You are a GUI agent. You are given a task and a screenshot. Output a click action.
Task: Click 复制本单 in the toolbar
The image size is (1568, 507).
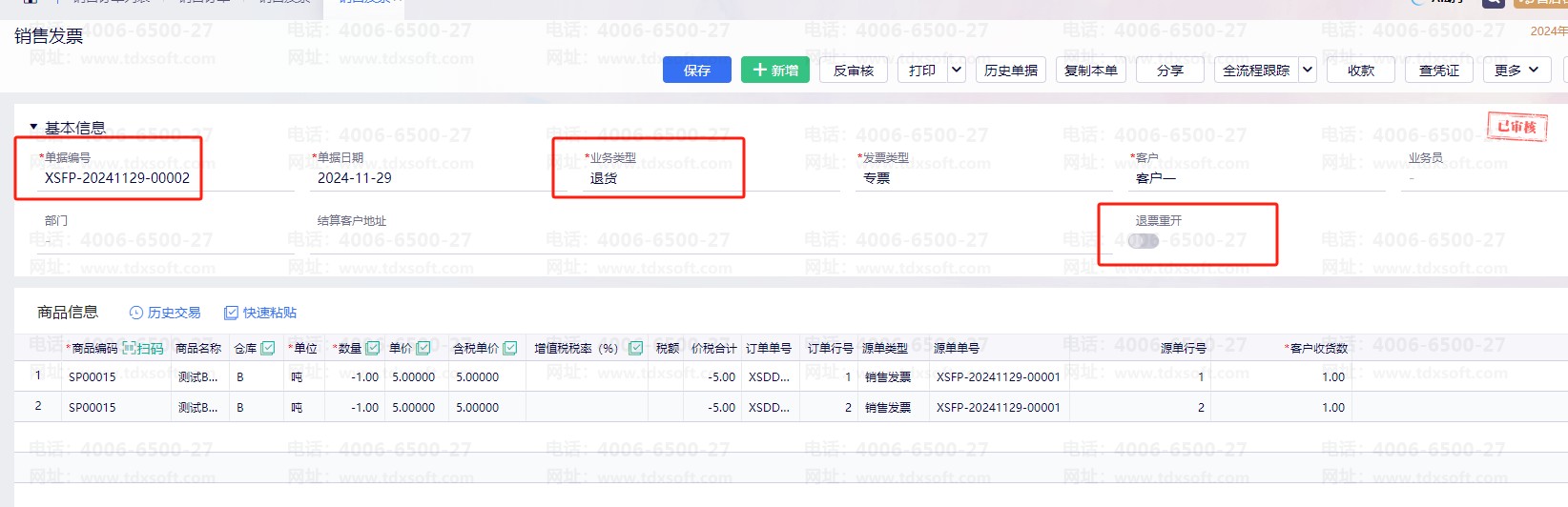[1090, 71]
